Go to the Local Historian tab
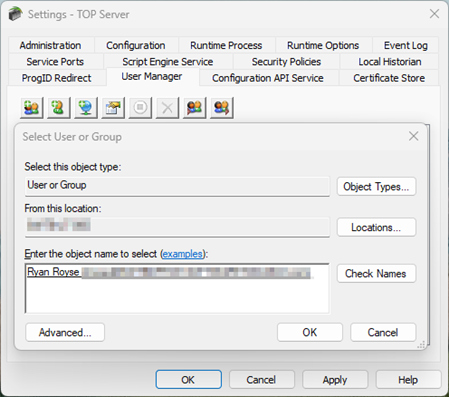The height and width of the screenshot is (397, 449). 390,62
